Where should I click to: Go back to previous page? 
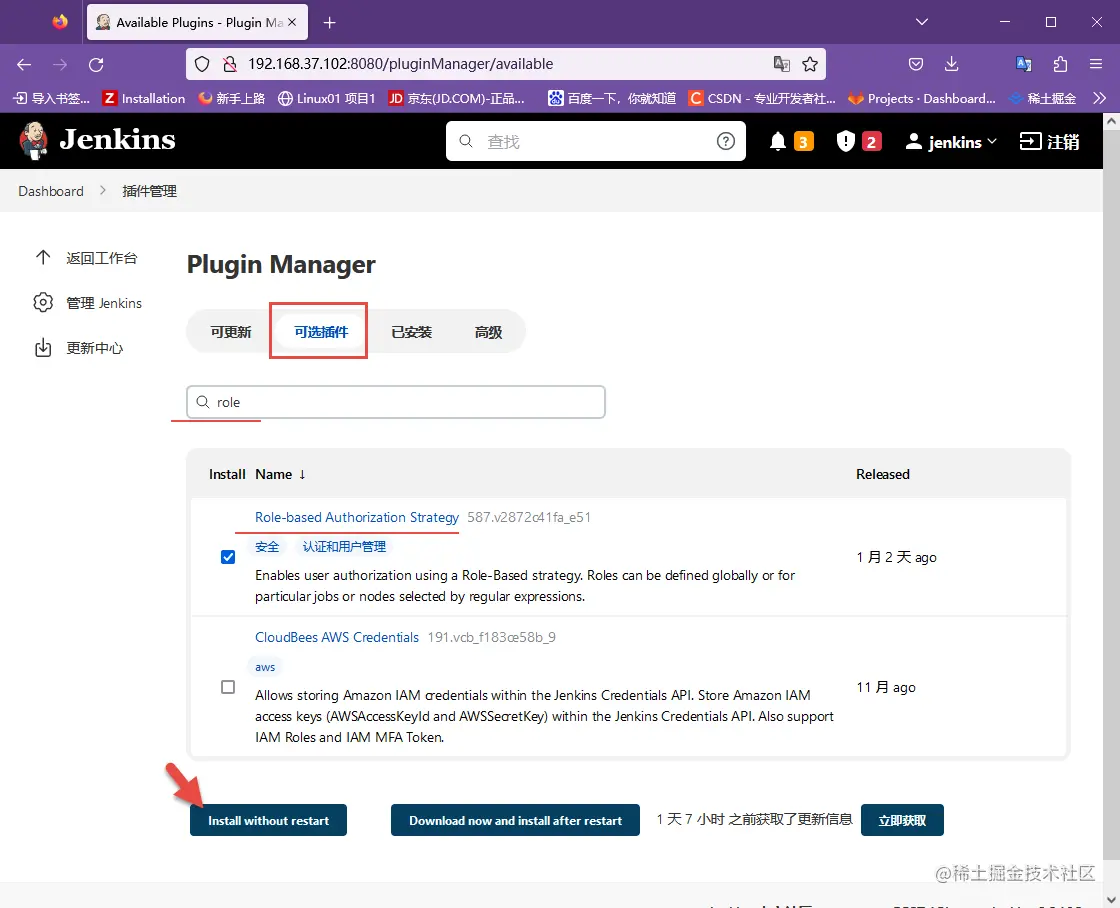pyautogui.click(x=24, y=64)
